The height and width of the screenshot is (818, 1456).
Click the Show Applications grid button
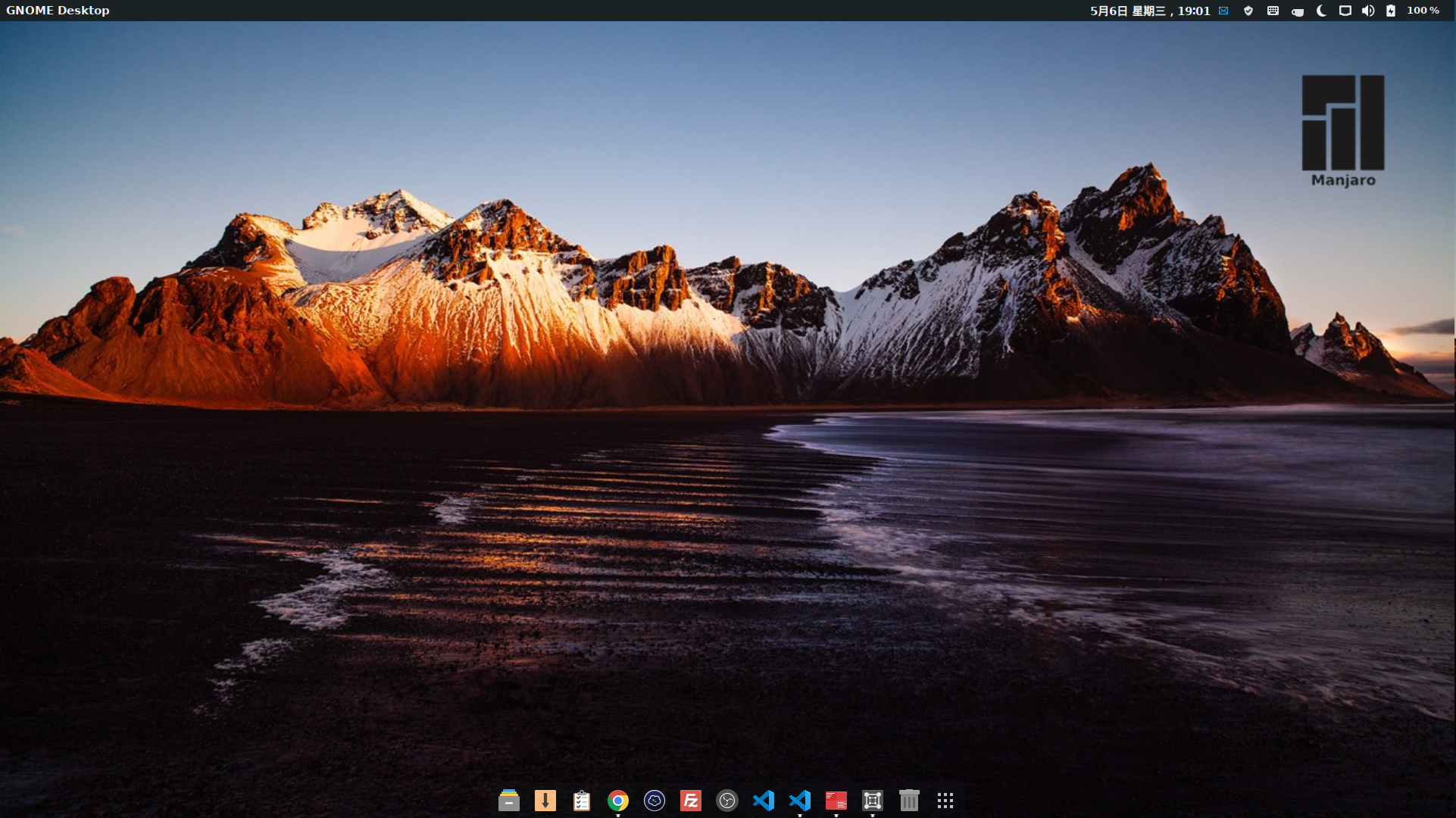pyautogui.click(x=945, y=801)
